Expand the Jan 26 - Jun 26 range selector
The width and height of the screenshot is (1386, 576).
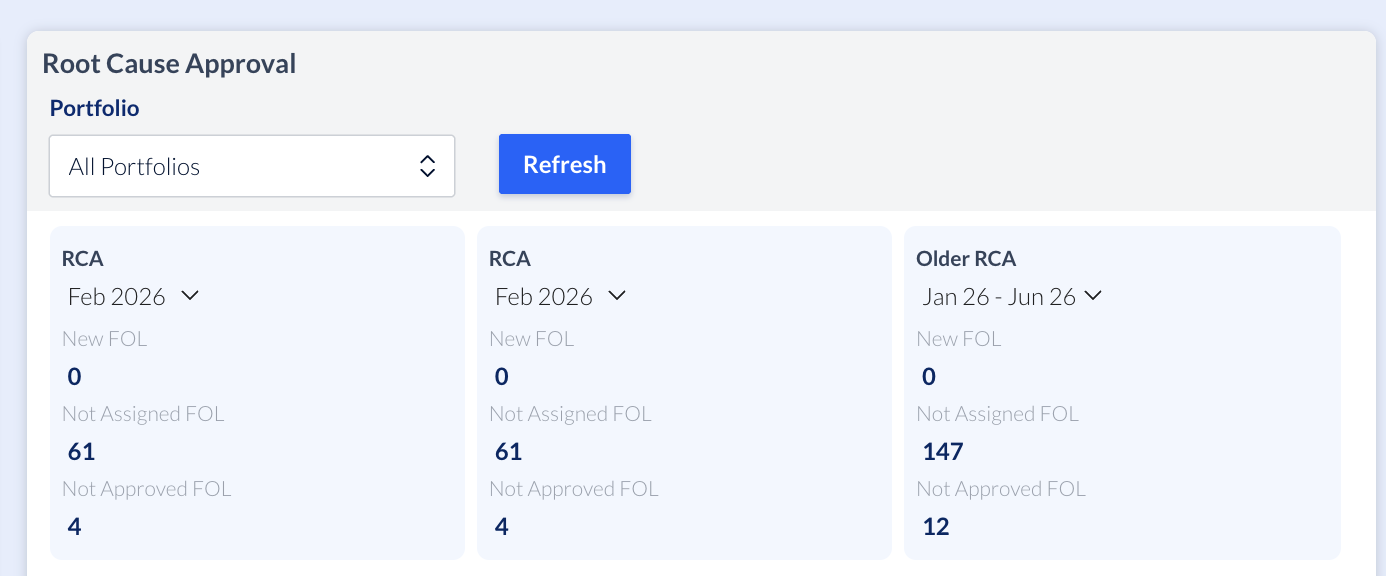1010,296
